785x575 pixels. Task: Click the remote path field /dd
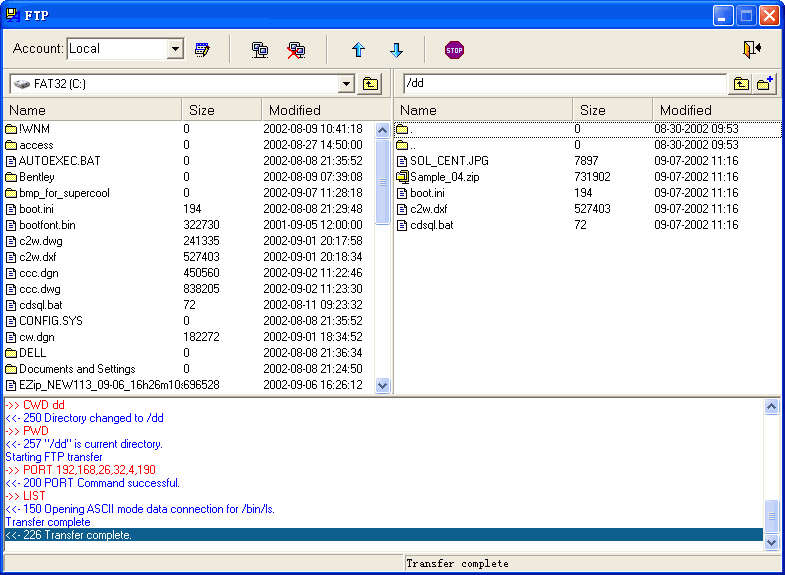(562, 84)
